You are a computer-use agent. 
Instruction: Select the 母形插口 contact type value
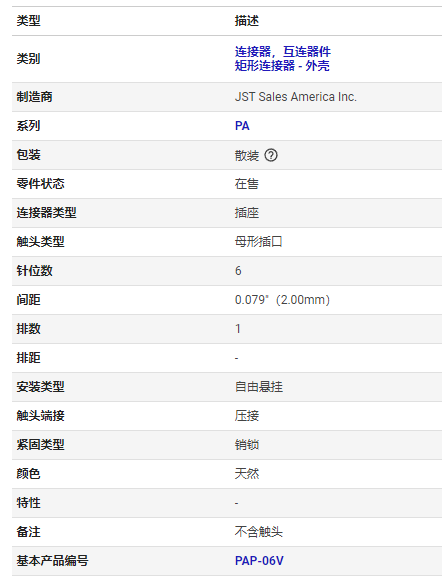click(258, 242)
